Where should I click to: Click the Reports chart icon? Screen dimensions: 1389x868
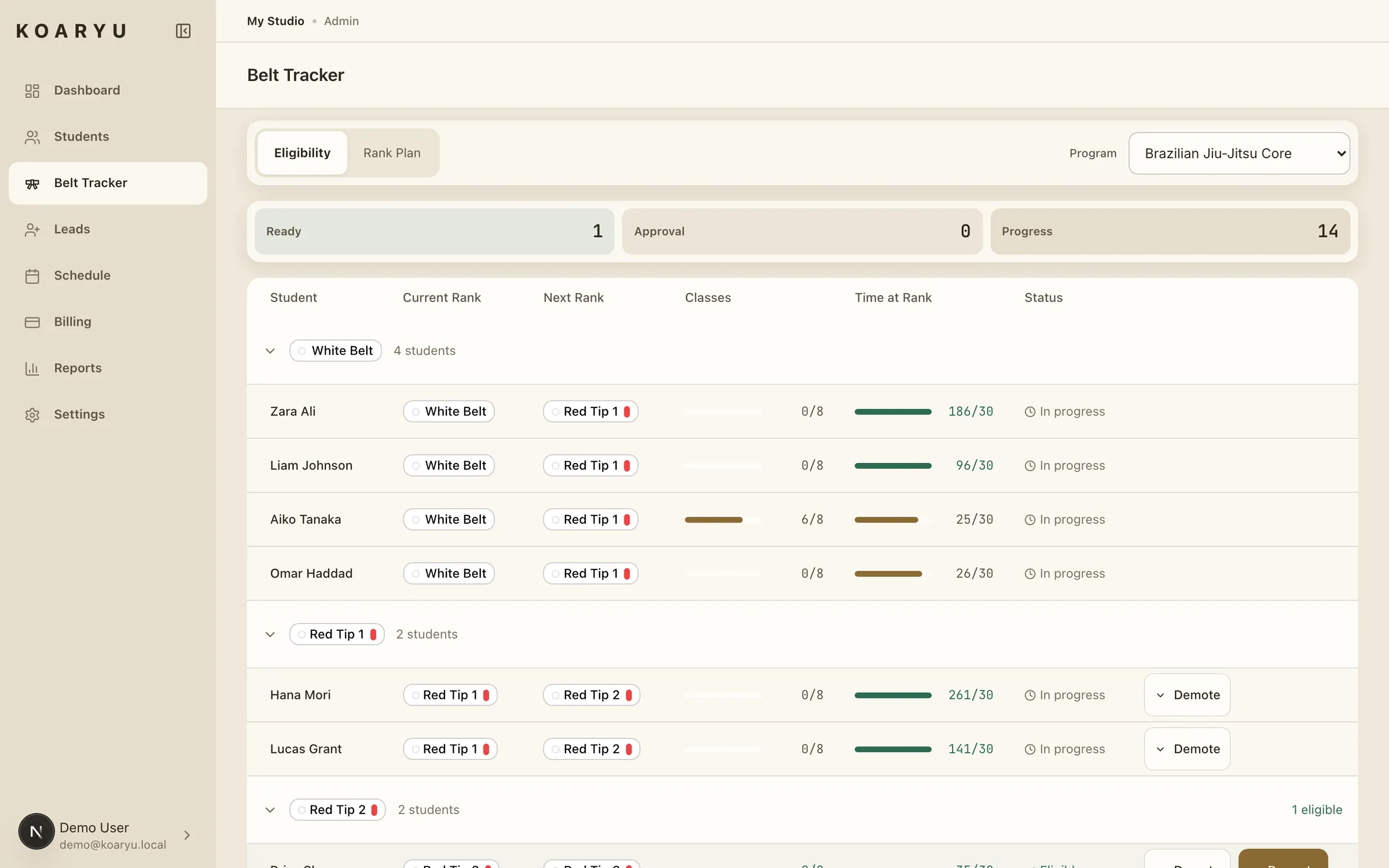32,369
